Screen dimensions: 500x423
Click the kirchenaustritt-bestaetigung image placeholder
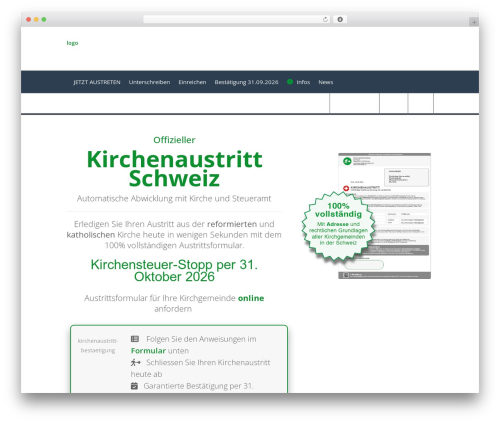pos(98,346)
